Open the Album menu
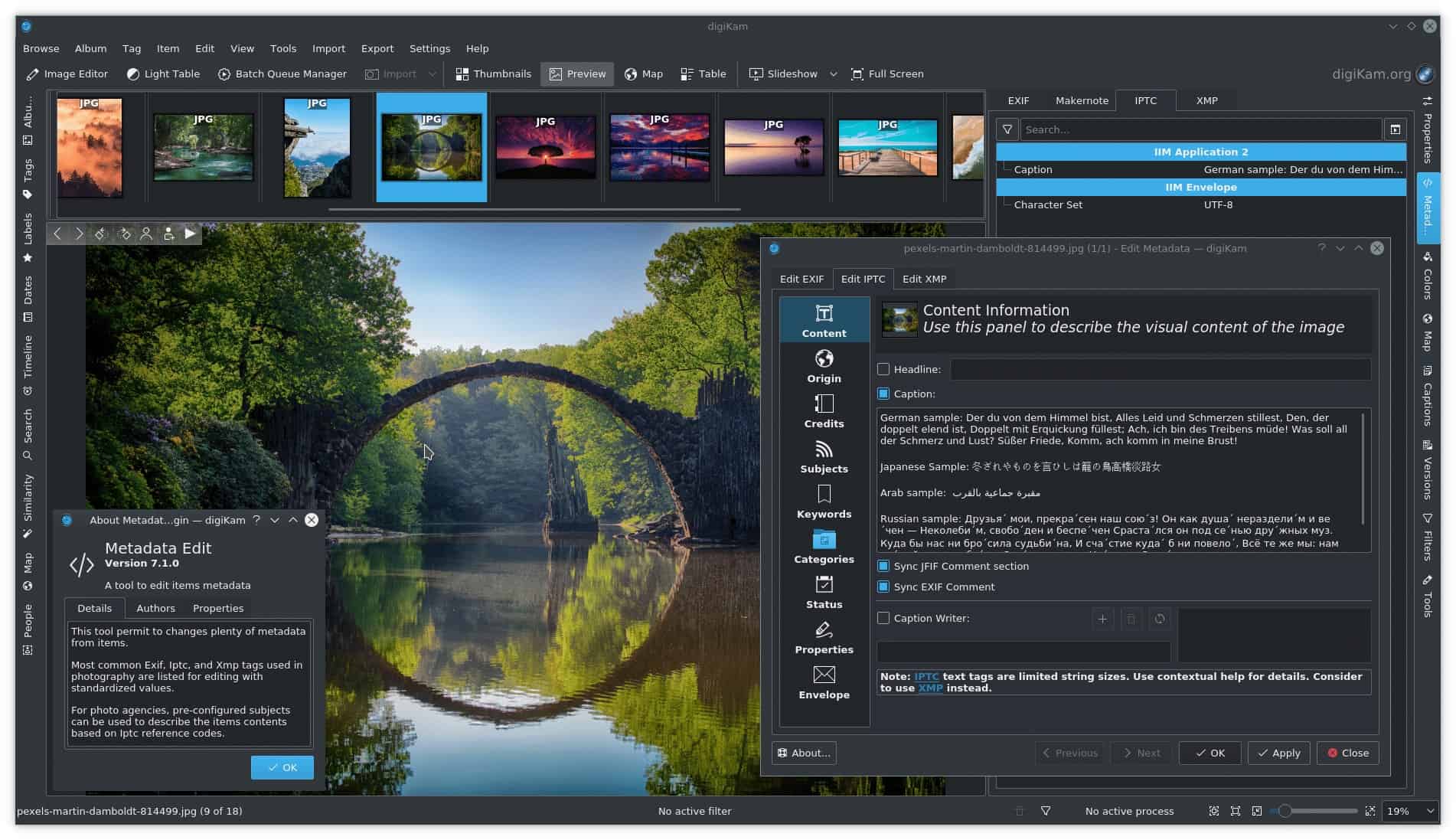The width and height of the screenshot is (1456, 840). click(90, 48)
